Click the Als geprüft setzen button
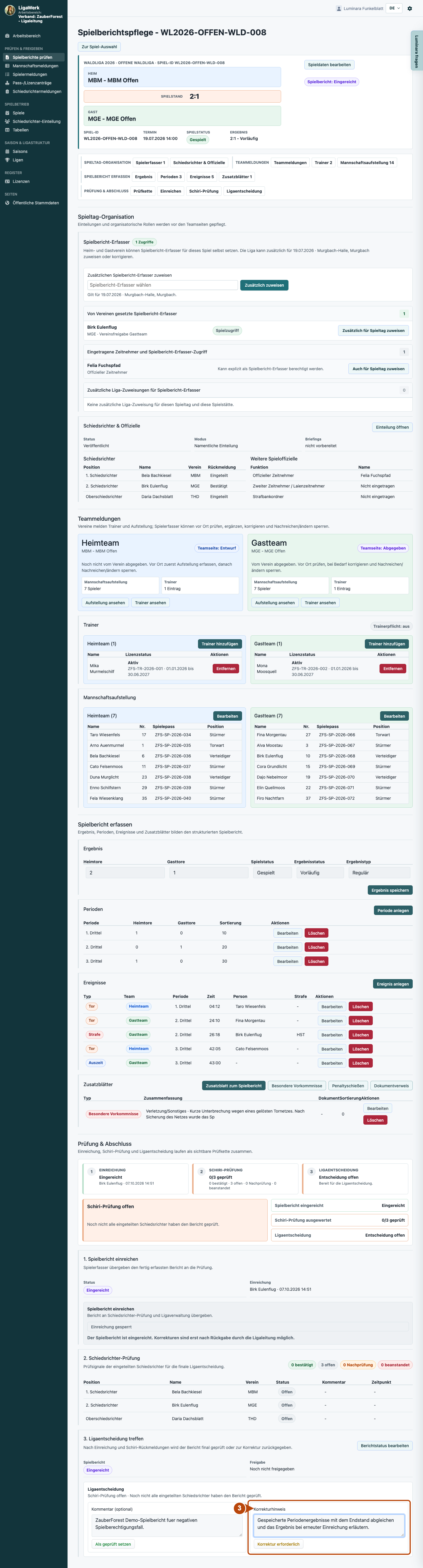Screen dimensions: 423x1568 (x=113, y=1544)
